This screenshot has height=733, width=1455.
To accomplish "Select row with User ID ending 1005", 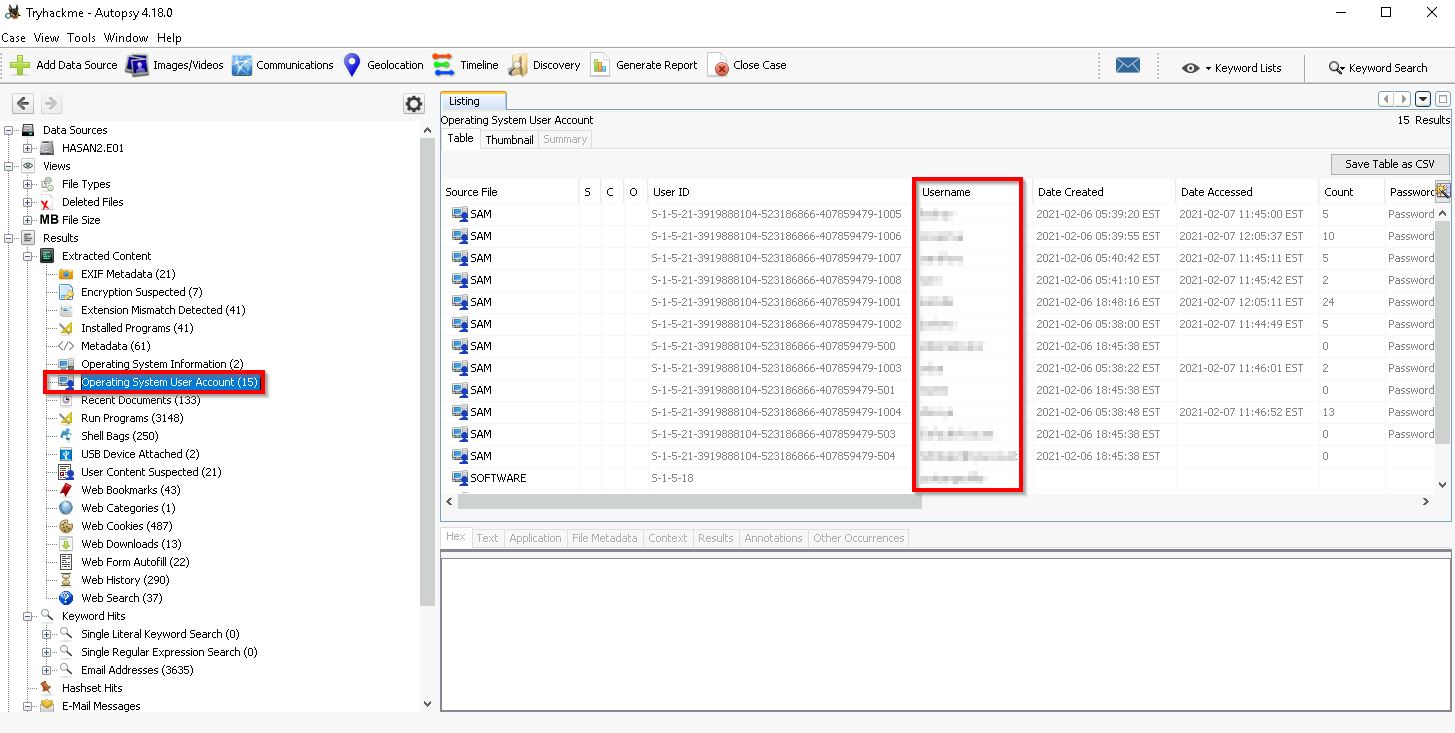I will (x=938, y=214).
